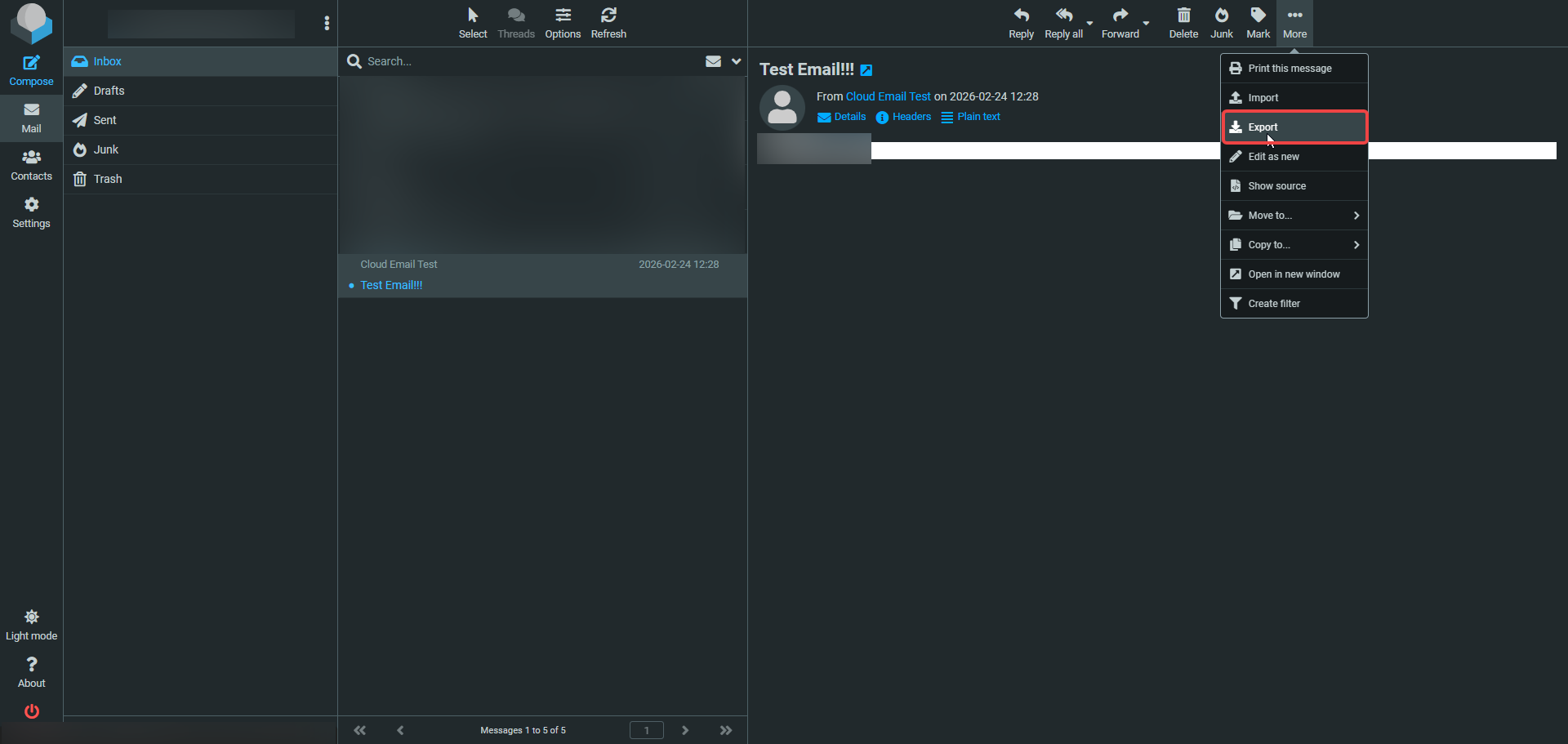Open the Test Email!!! message in list
Image resolution: width=1568 pixels, height=744 pixels.
pyautogui.click(x=542, y=275)
